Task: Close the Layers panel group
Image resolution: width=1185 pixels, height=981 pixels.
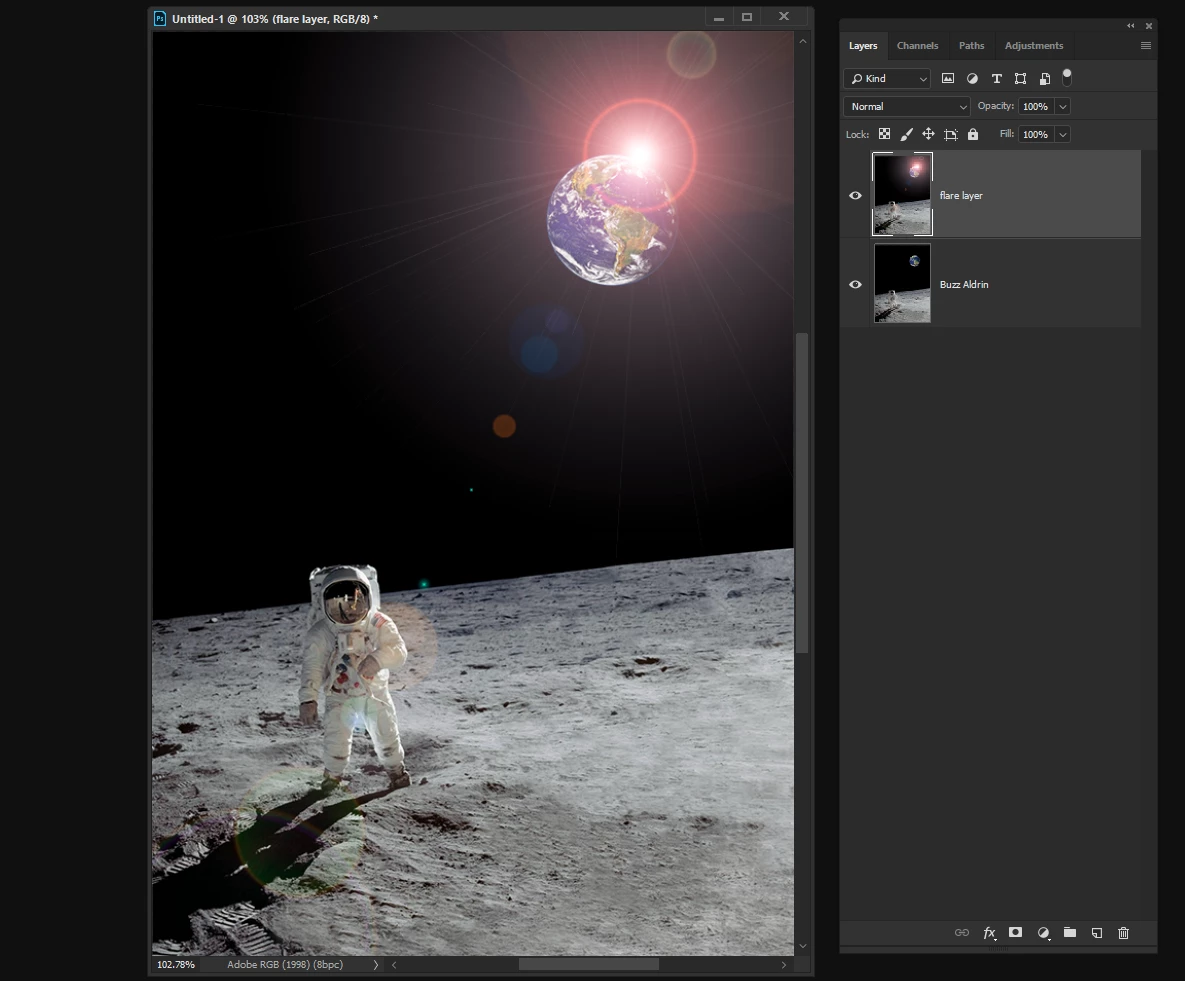Action: [1149, 26]
